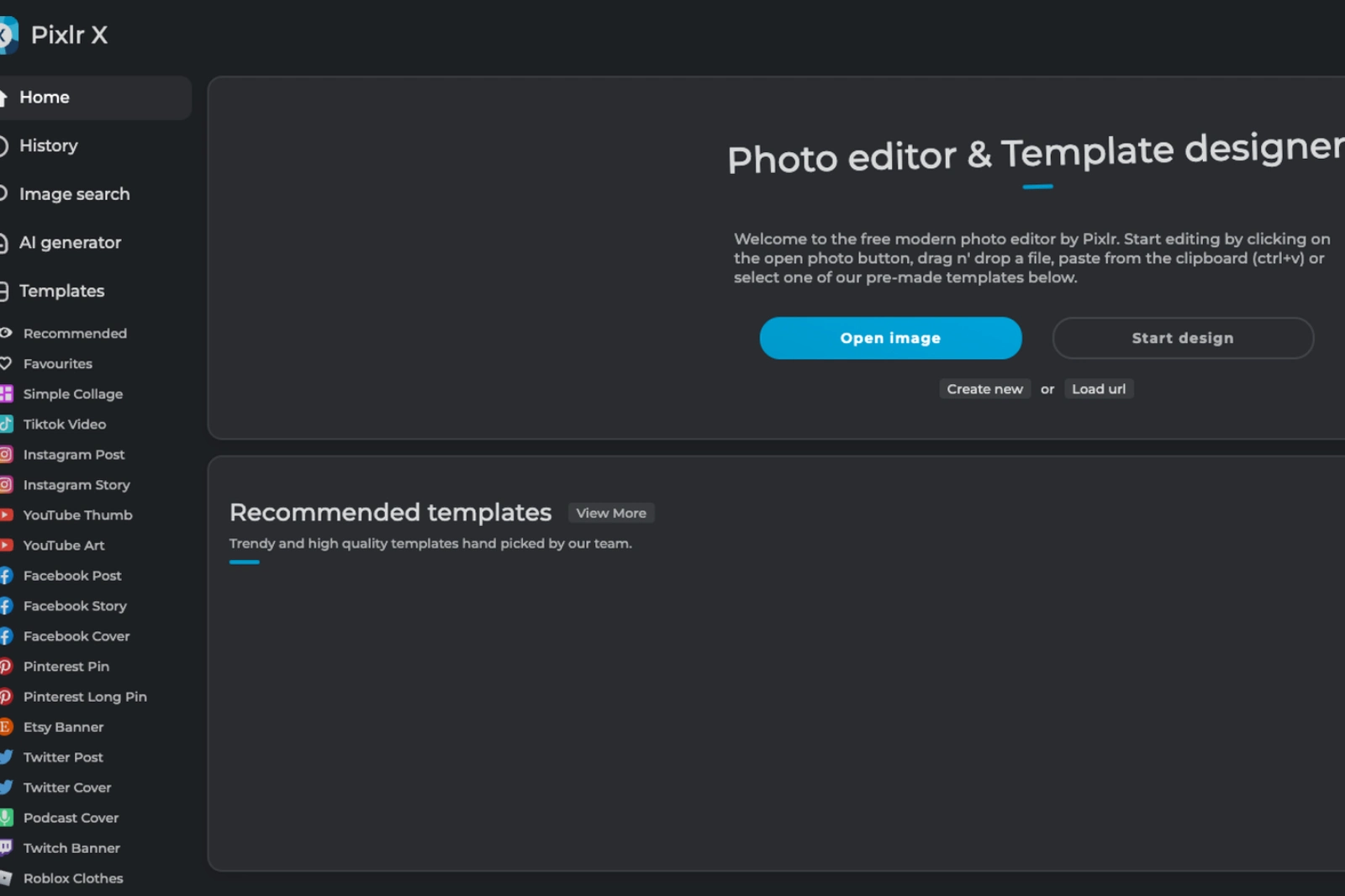Select the Favourites templates category
The width and height of the screenshot is (1345, 896).
(58, 363)
